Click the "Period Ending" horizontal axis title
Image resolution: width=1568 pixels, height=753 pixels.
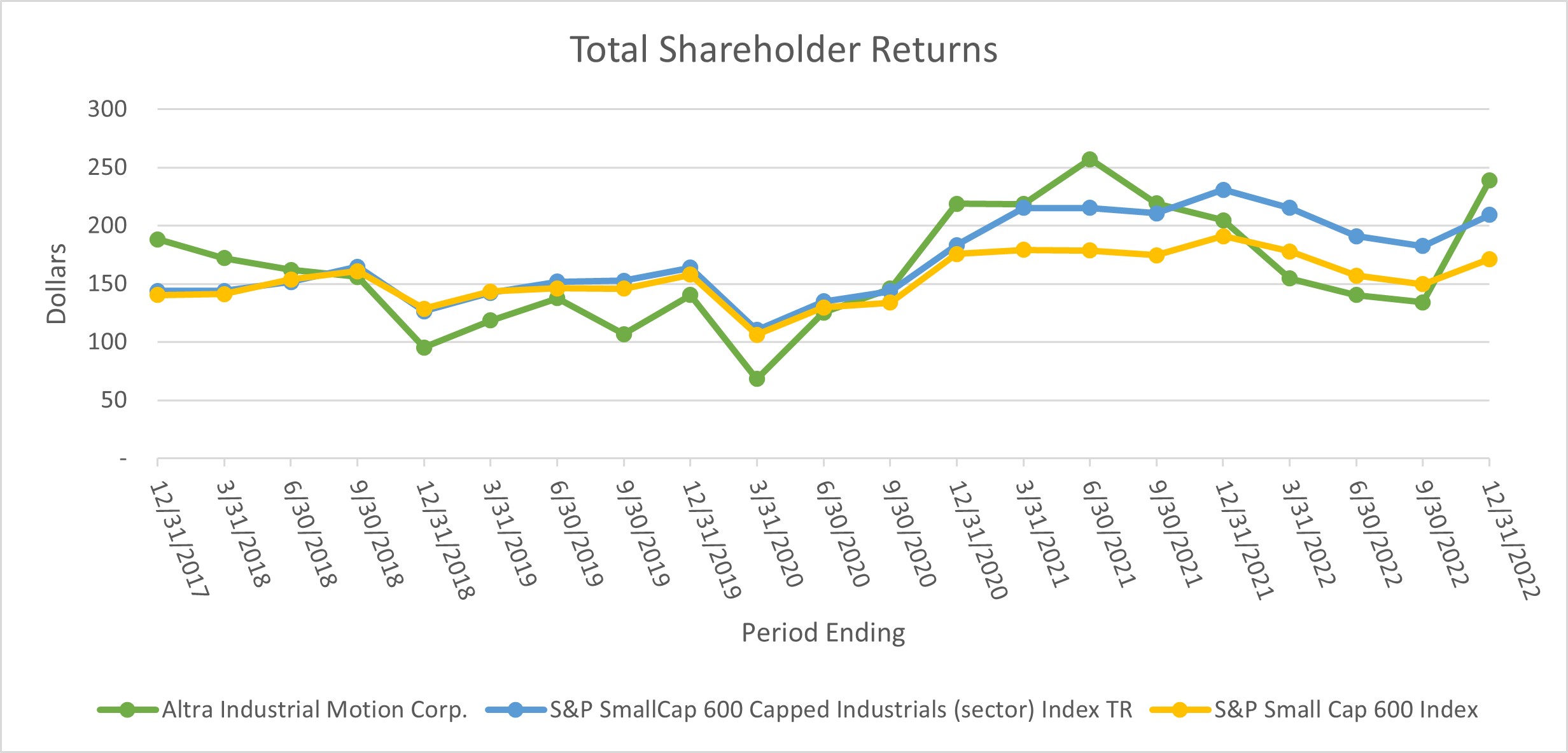coord(823,633)
